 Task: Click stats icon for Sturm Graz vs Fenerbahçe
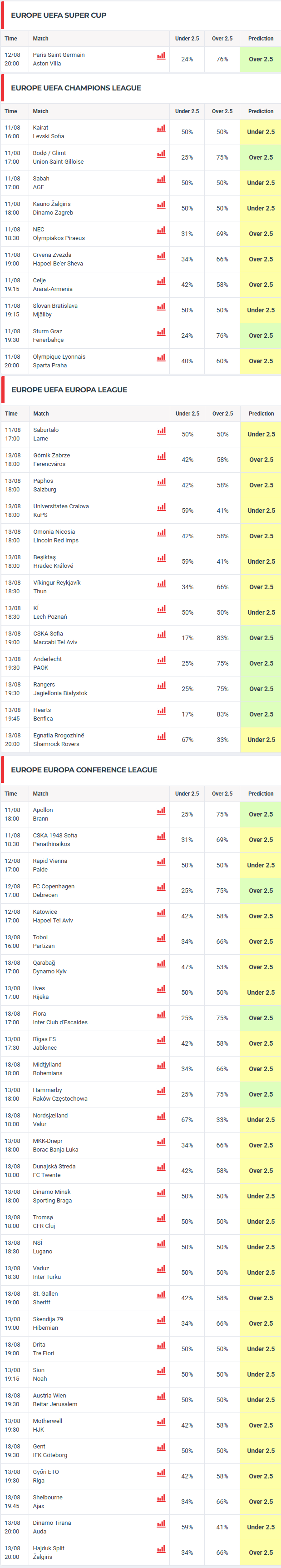[161, 332]
